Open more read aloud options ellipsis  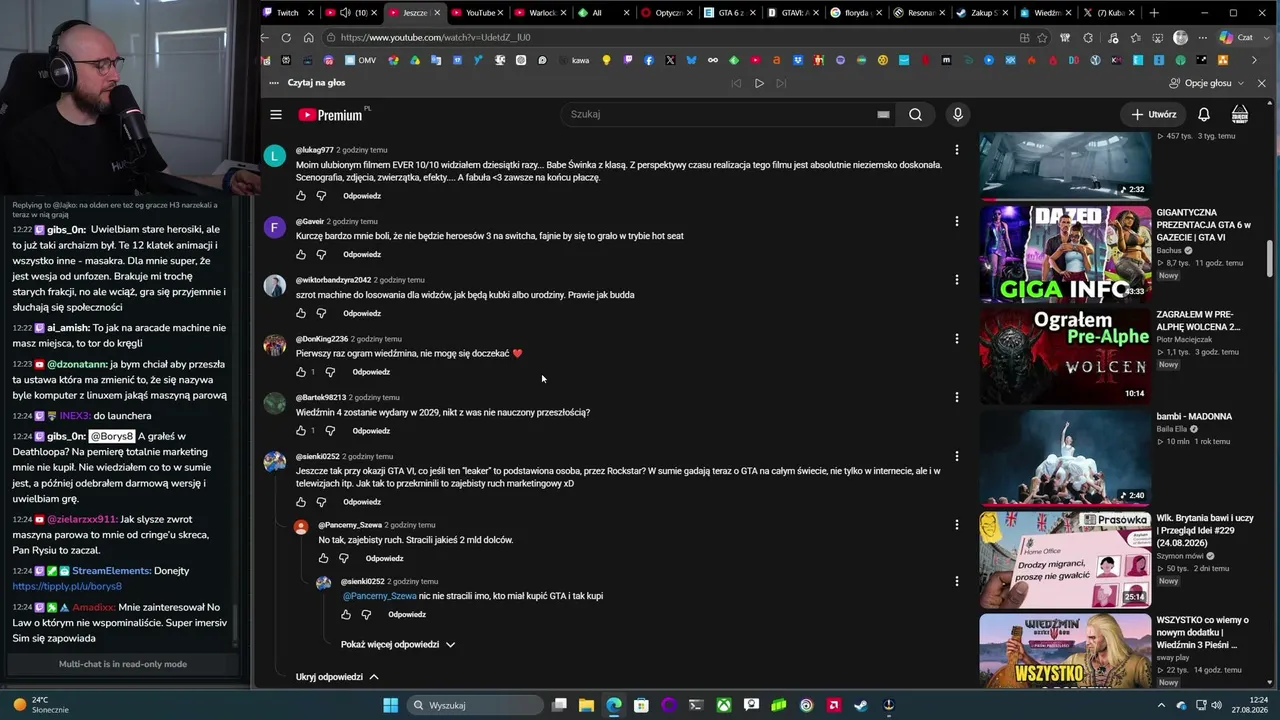(274, 83)
